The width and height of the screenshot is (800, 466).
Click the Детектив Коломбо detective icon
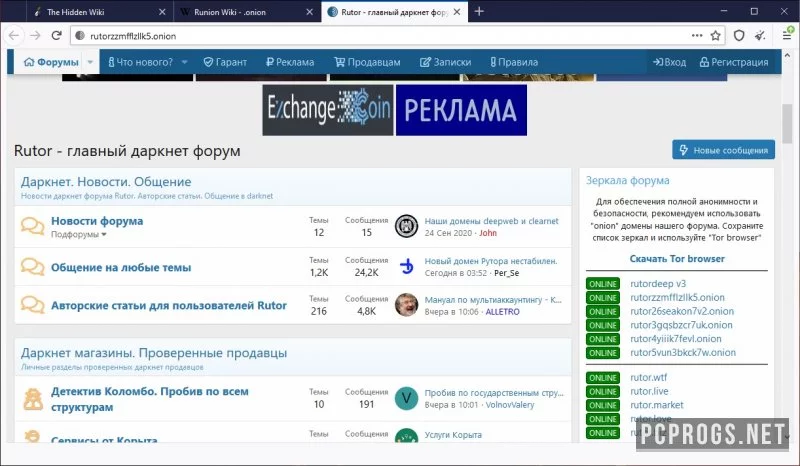(x=33, y=399)
